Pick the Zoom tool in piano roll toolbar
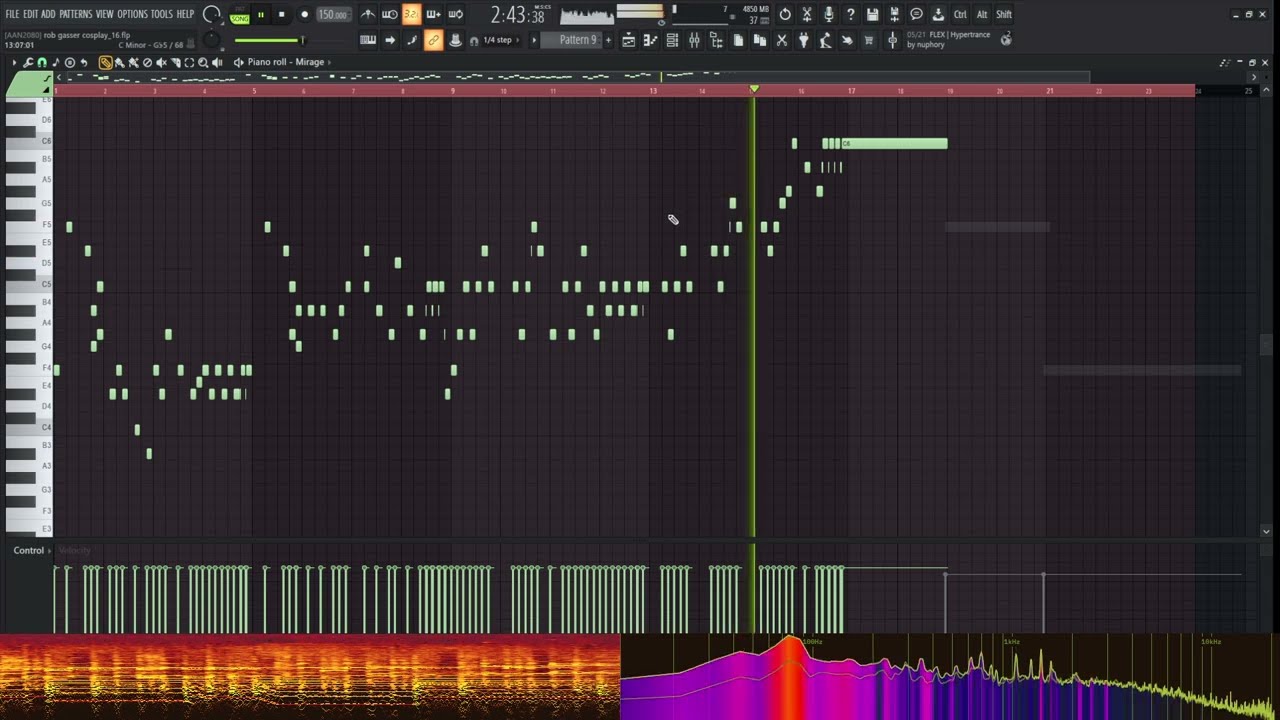Screen dimensions: 1280x720 (x=203, y=62)
